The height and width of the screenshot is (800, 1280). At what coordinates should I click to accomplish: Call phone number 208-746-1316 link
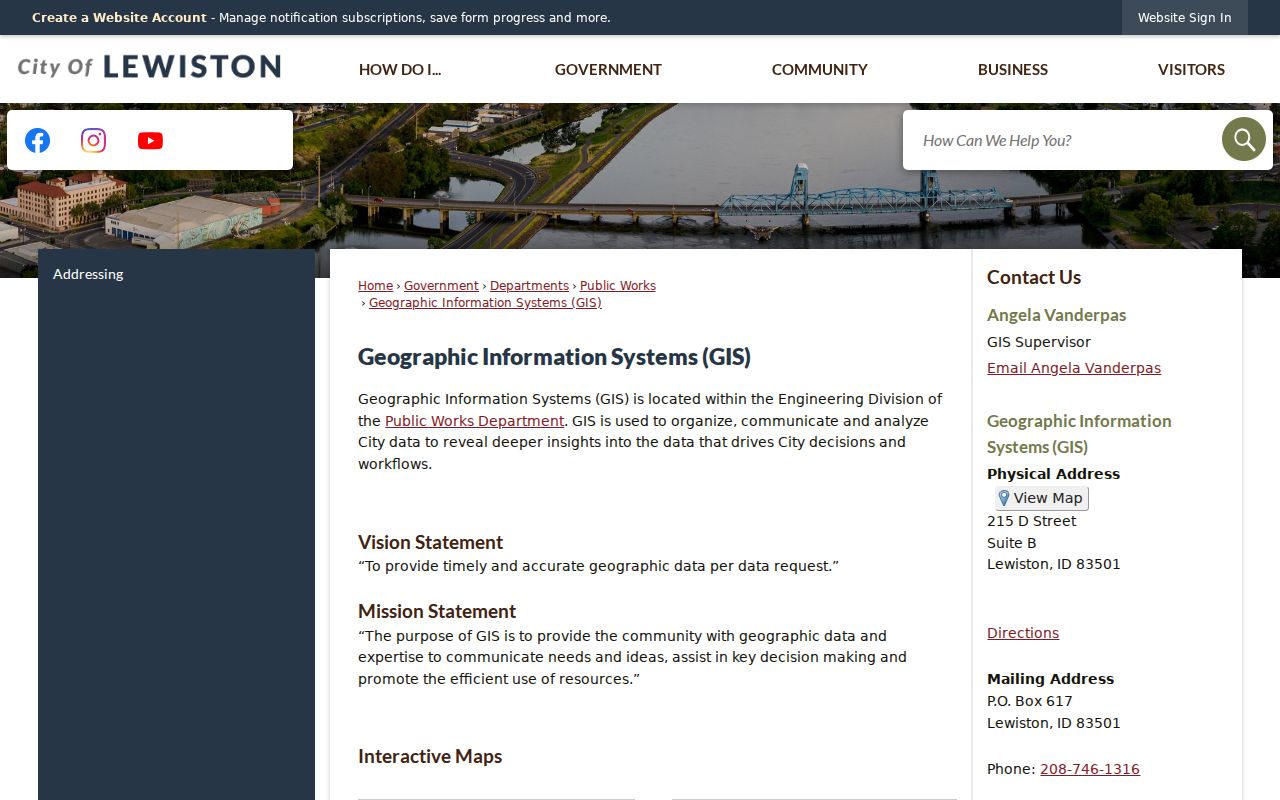(x=1090, y=769)
